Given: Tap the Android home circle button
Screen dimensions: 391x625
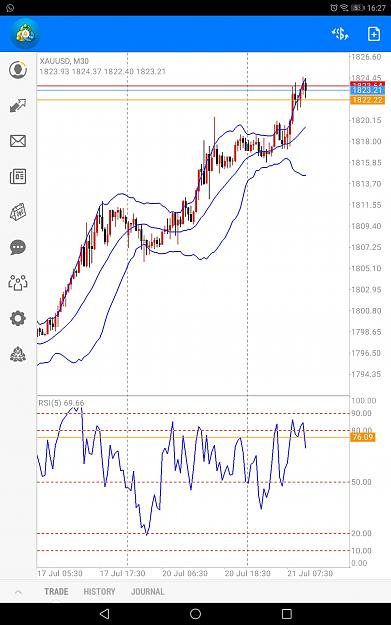Looking at the screenshot, I should pos(195,614).
